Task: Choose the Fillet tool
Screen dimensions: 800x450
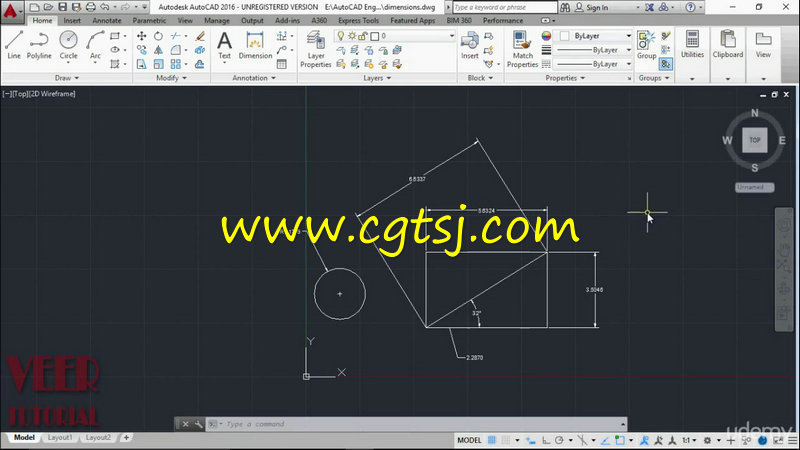Action: 176,50
